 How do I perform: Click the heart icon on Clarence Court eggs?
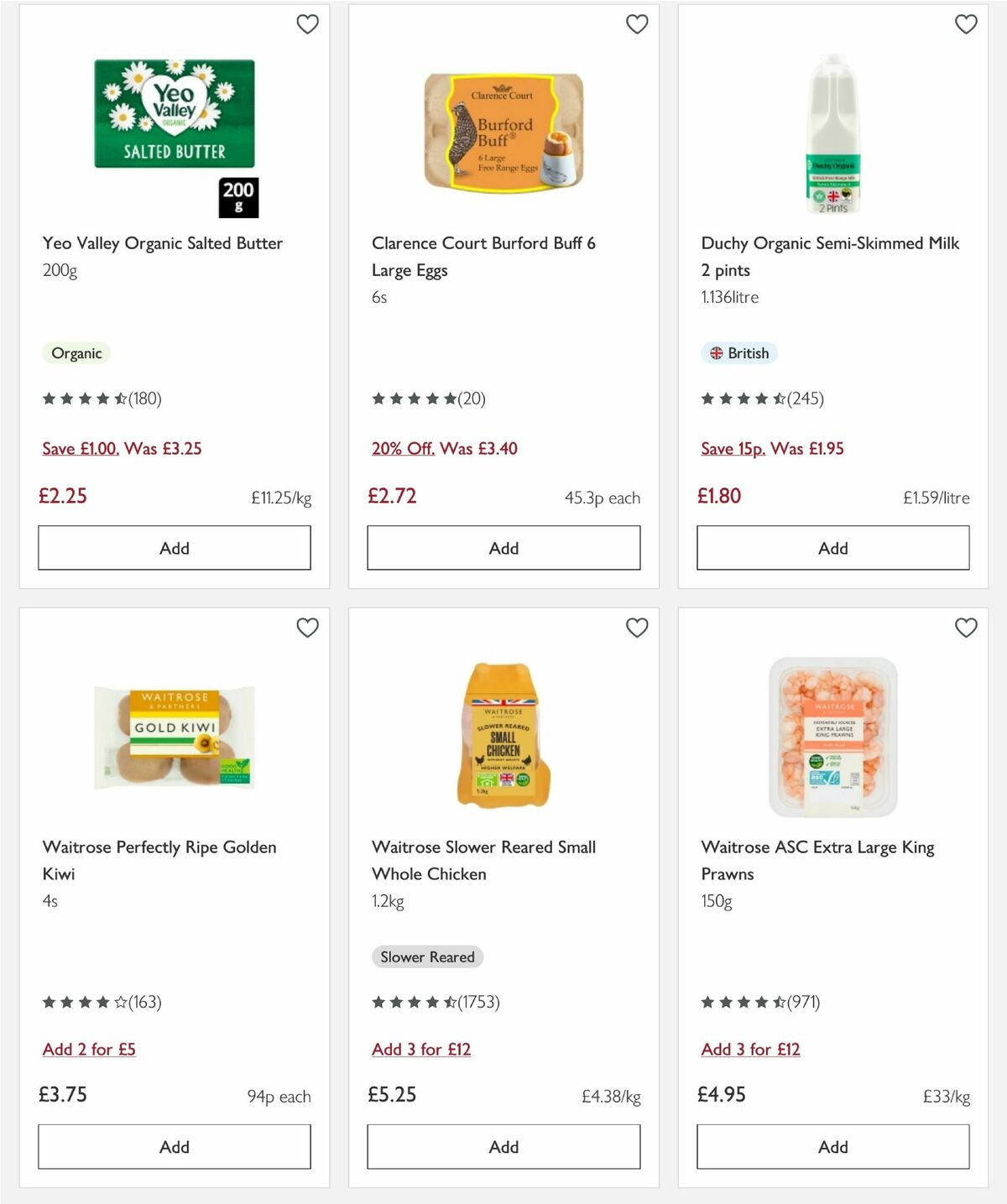pyautogui.click(x=637, y=24)
